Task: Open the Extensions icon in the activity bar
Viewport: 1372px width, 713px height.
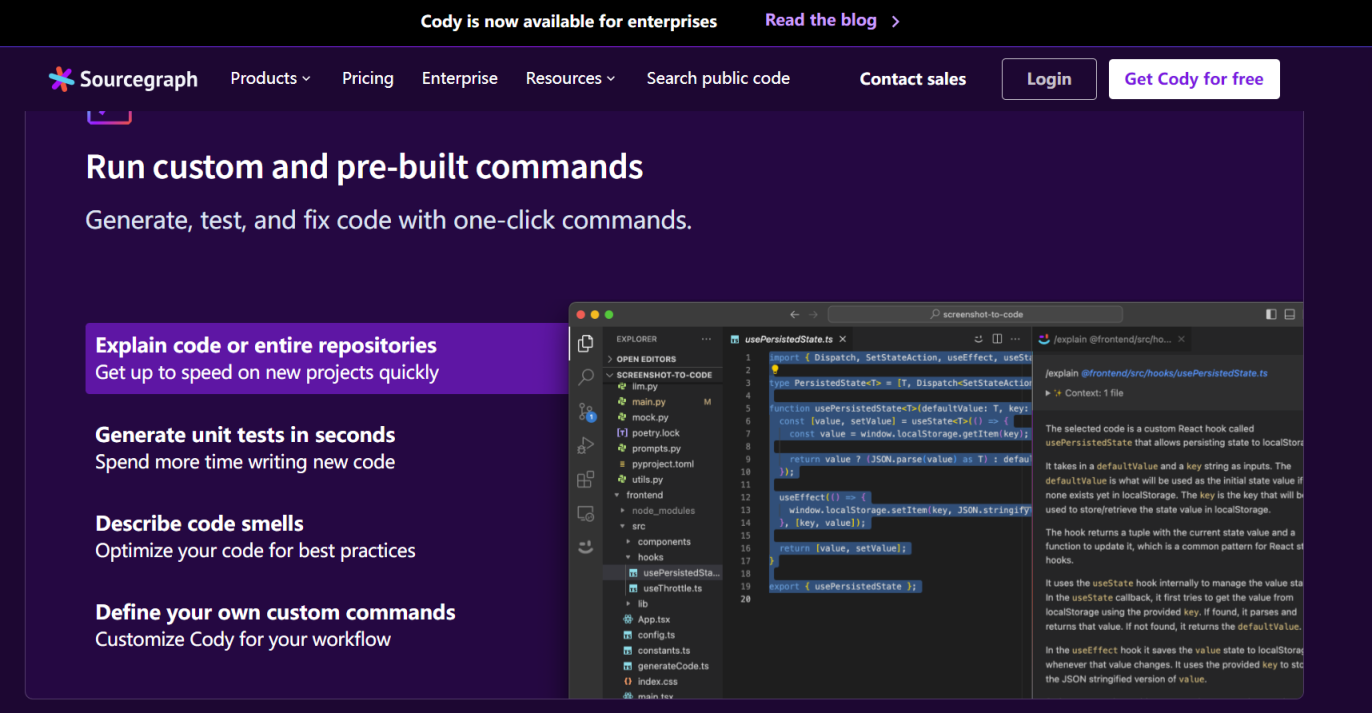Action: tap(586, 480)
